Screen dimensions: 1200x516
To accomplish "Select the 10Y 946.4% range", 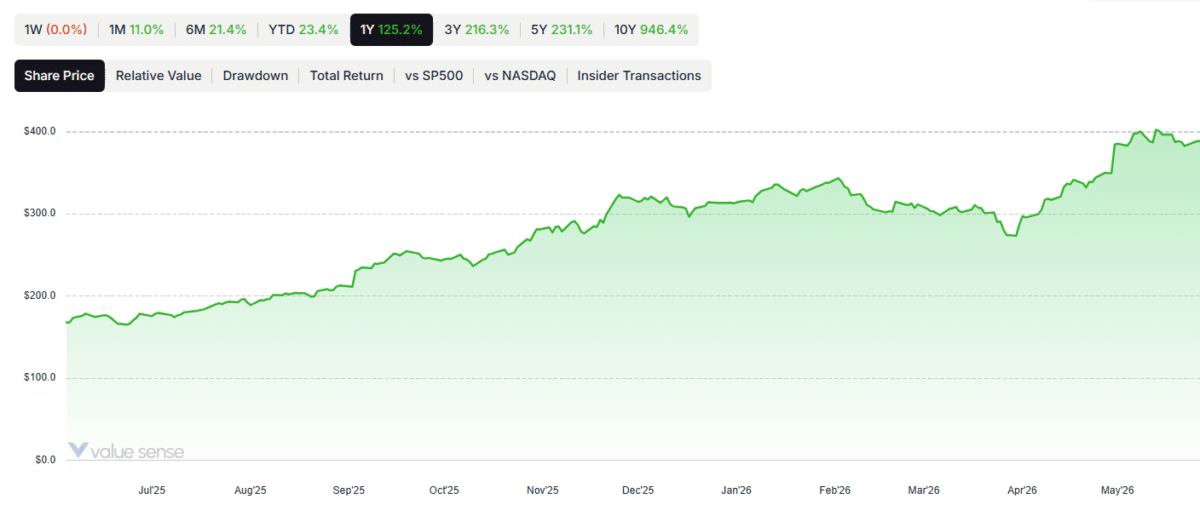I will point(651,30).
